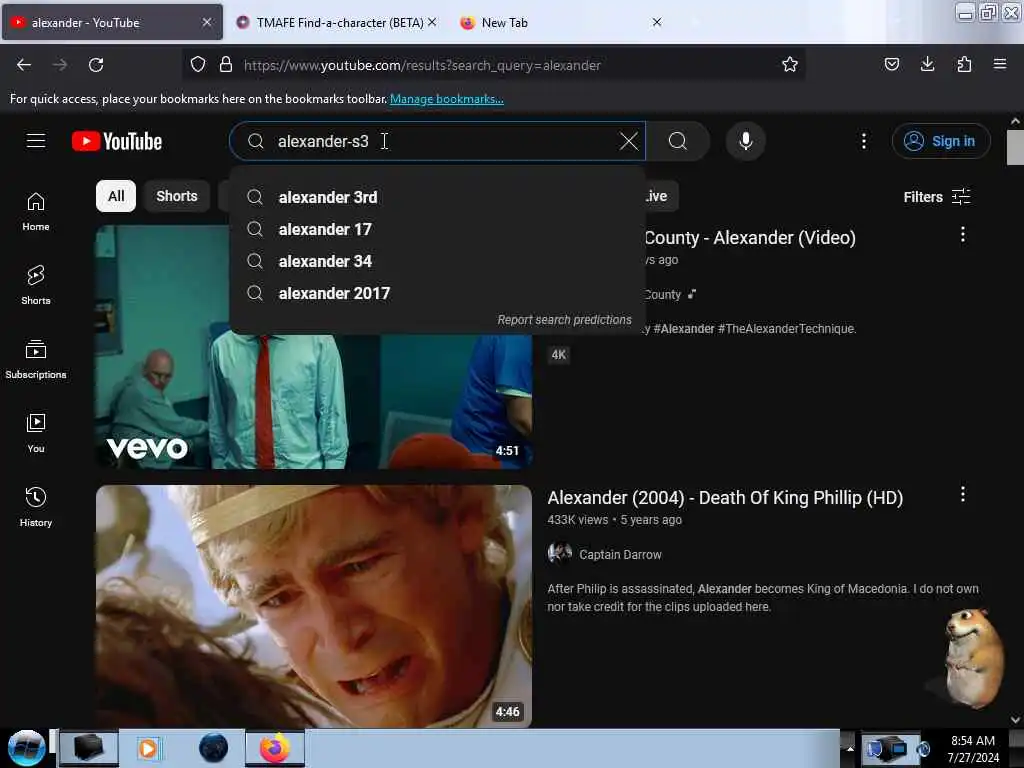Image resolution: width=1024 pixels, height=768 pixels.
Task: Open options menu for Death Of King Phillip video
Action: point(962,494)
